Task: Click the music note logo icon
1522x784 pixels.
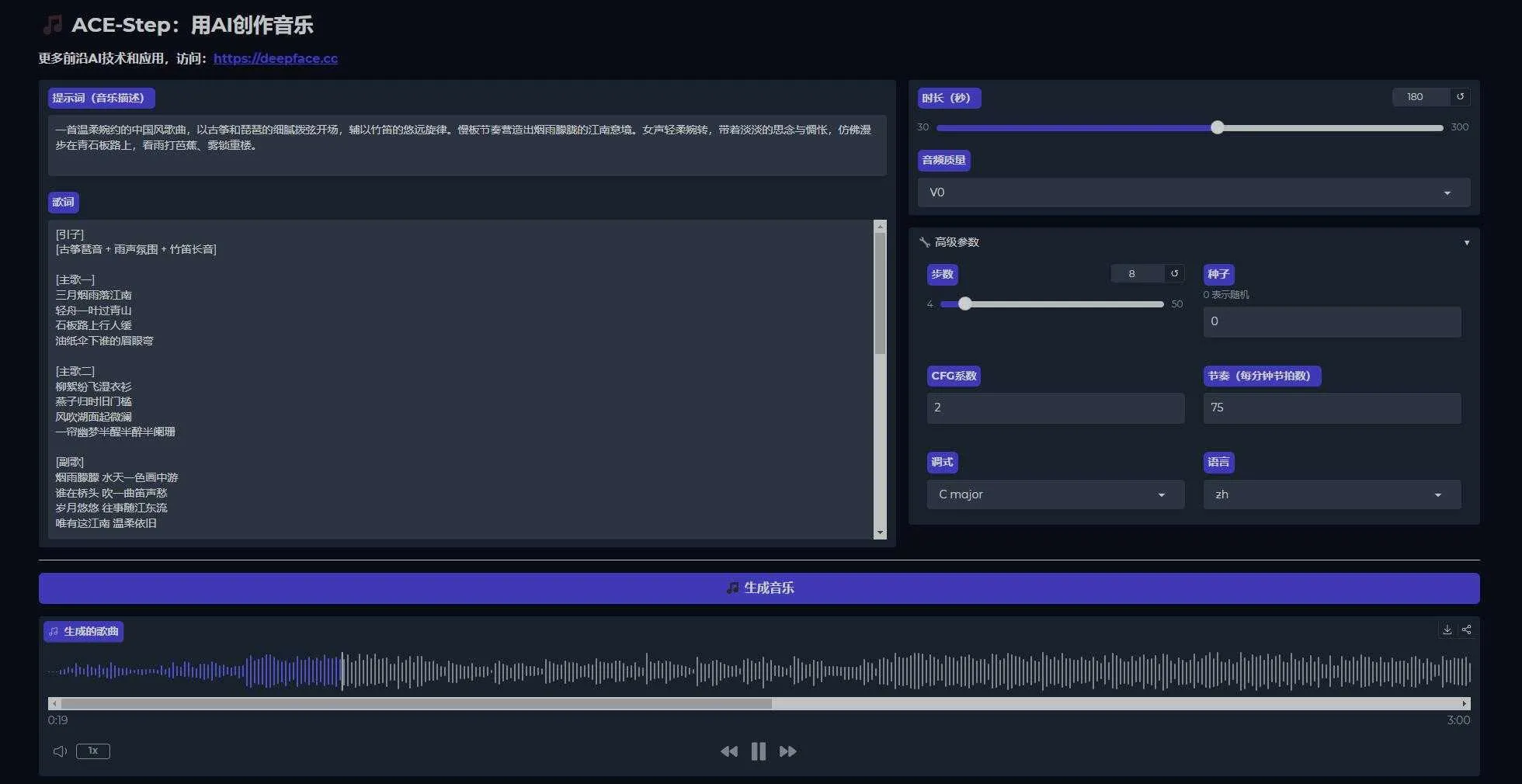Action: tap(51, 24)
